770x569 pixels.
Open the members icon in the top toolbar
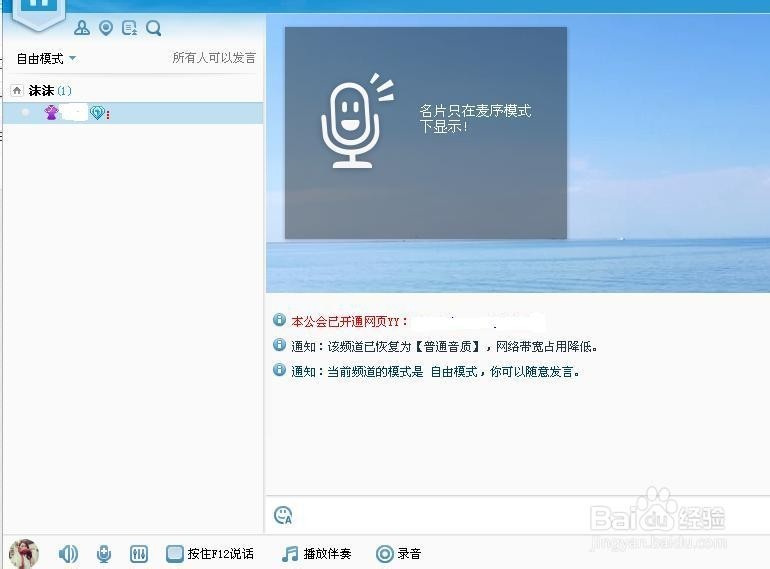tap(82, 28)
